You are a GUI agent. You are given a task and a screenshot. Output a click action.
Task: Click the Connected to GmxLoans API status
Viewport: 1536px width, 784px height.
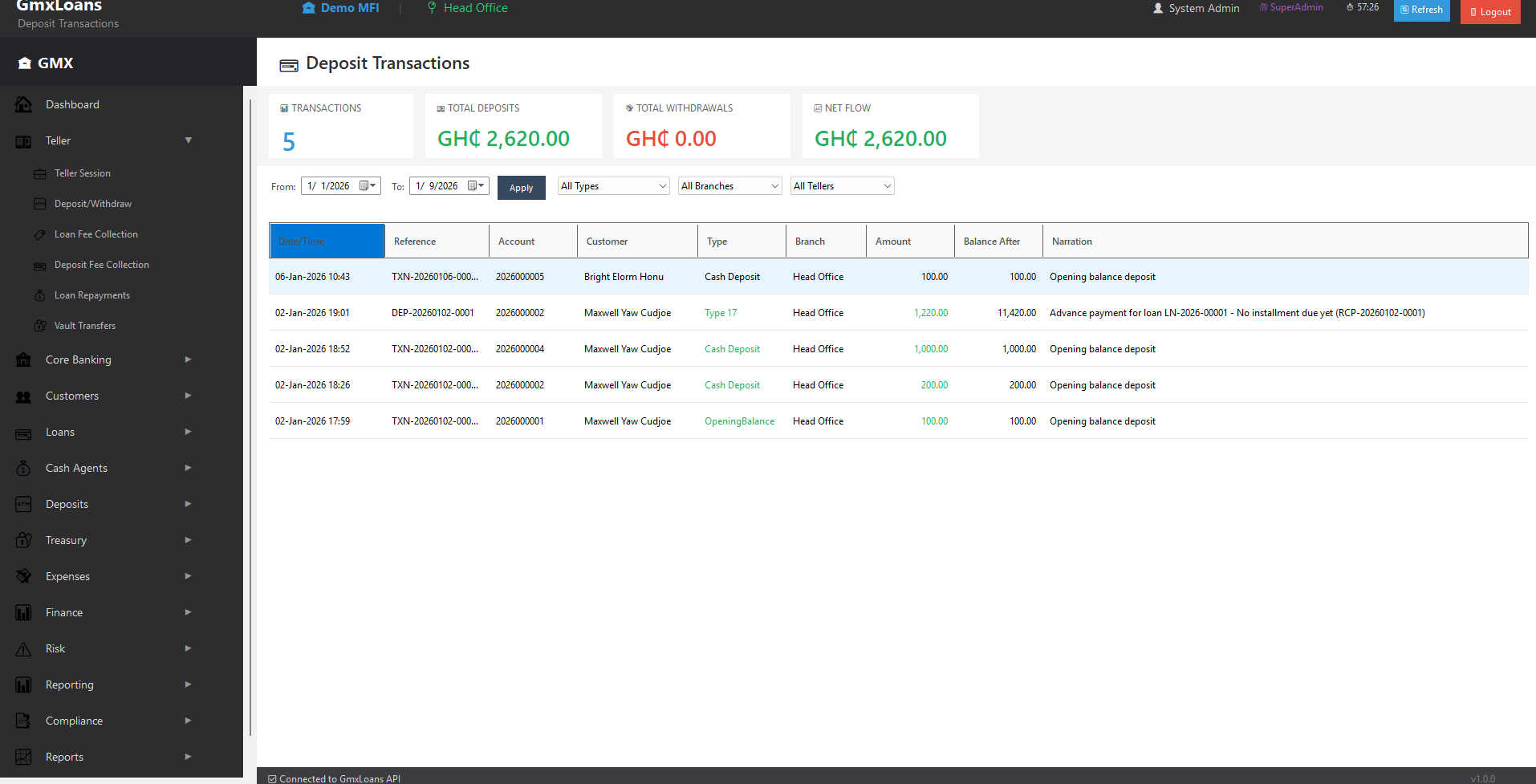335,778
